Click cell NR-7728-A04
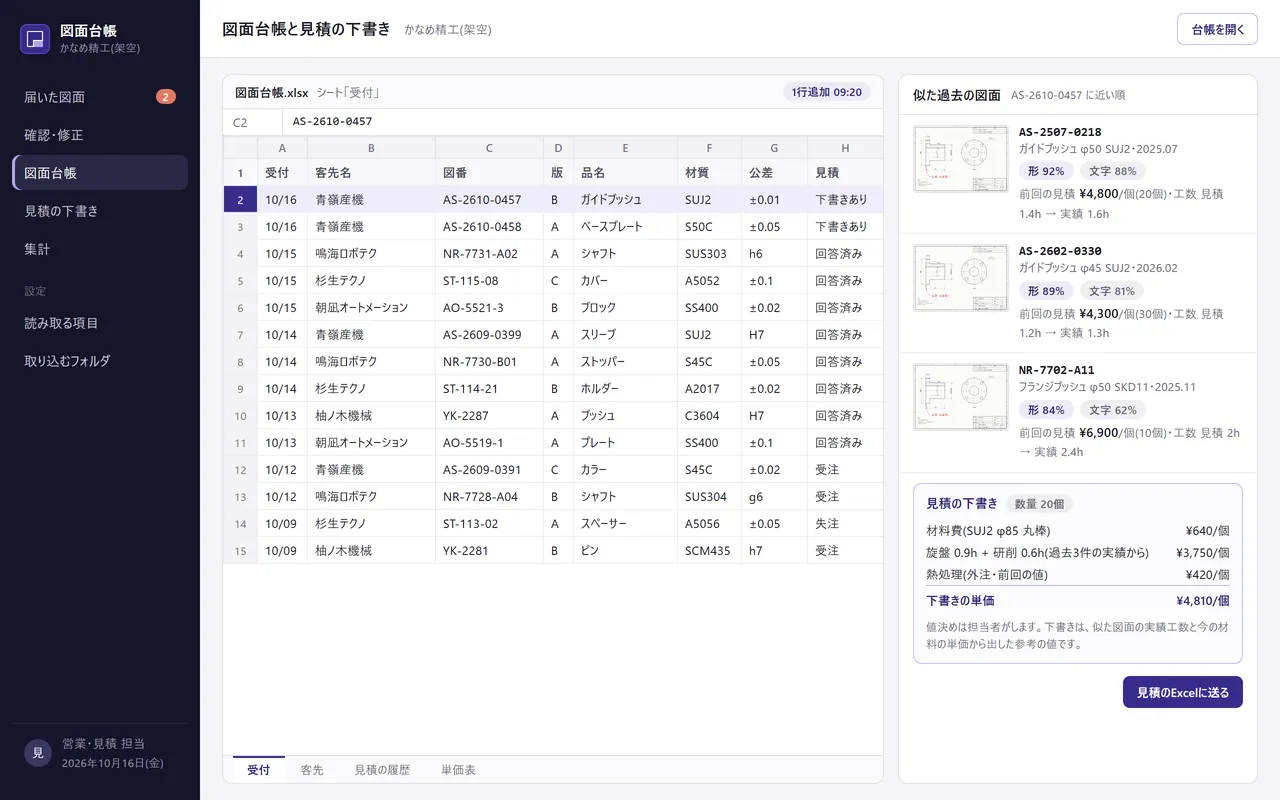The width and height of the screenshot is (1280, 800). click(x=489, y=497)
